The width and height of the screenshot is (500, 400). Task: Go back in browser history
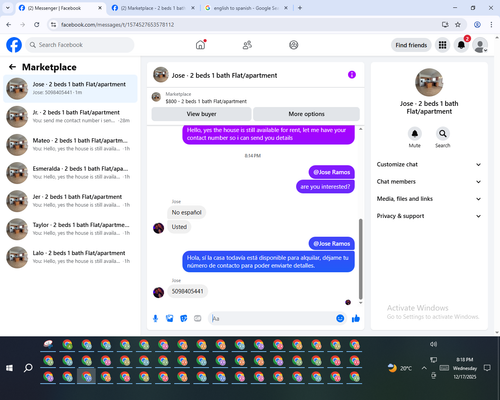pos(9,25)
